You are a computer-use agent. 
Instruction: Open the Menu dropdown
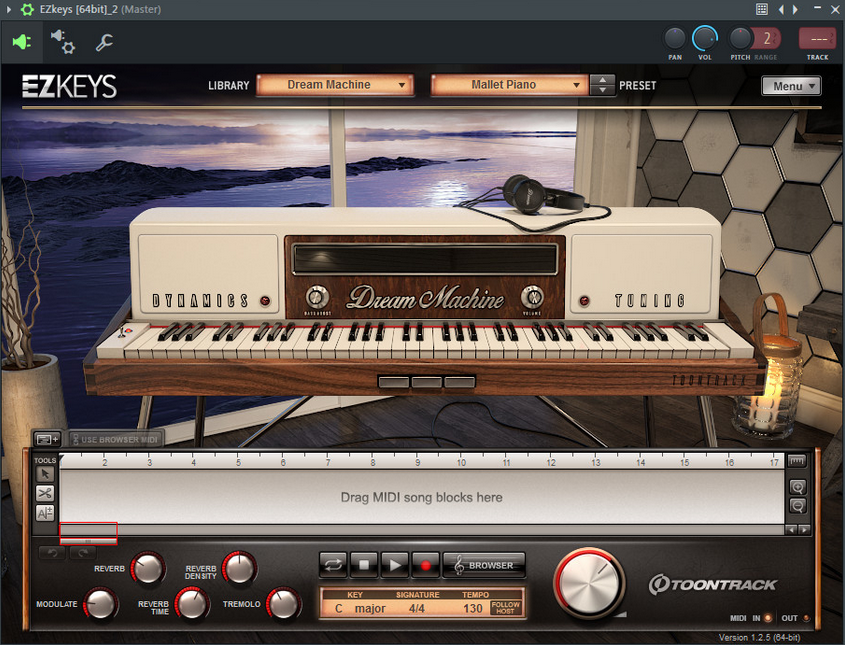pyautogui.click(x=791, y=86)
